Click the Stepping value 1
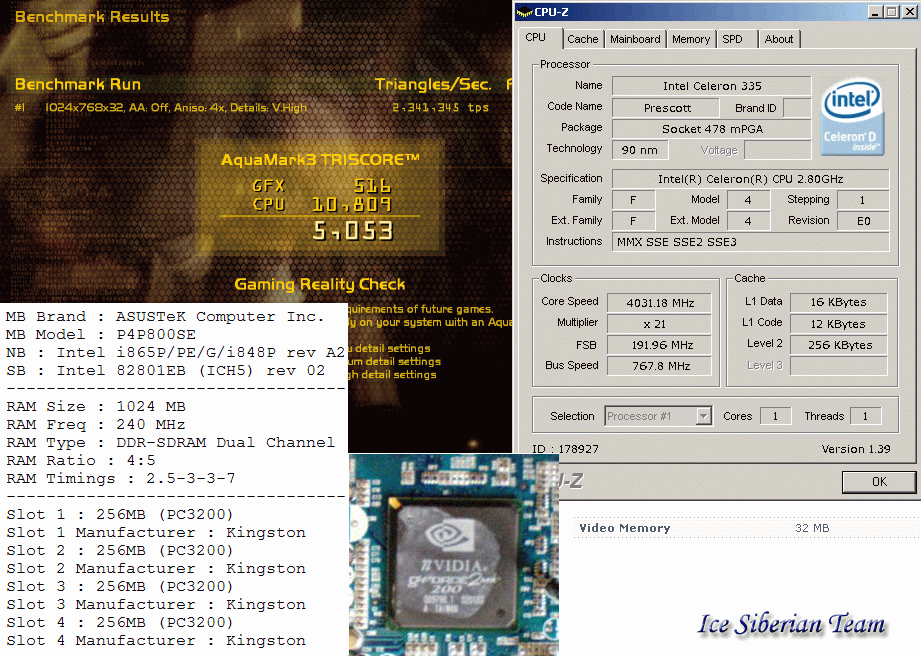The image size is (921, 656). pyautogui.click(x=863, y=200)
